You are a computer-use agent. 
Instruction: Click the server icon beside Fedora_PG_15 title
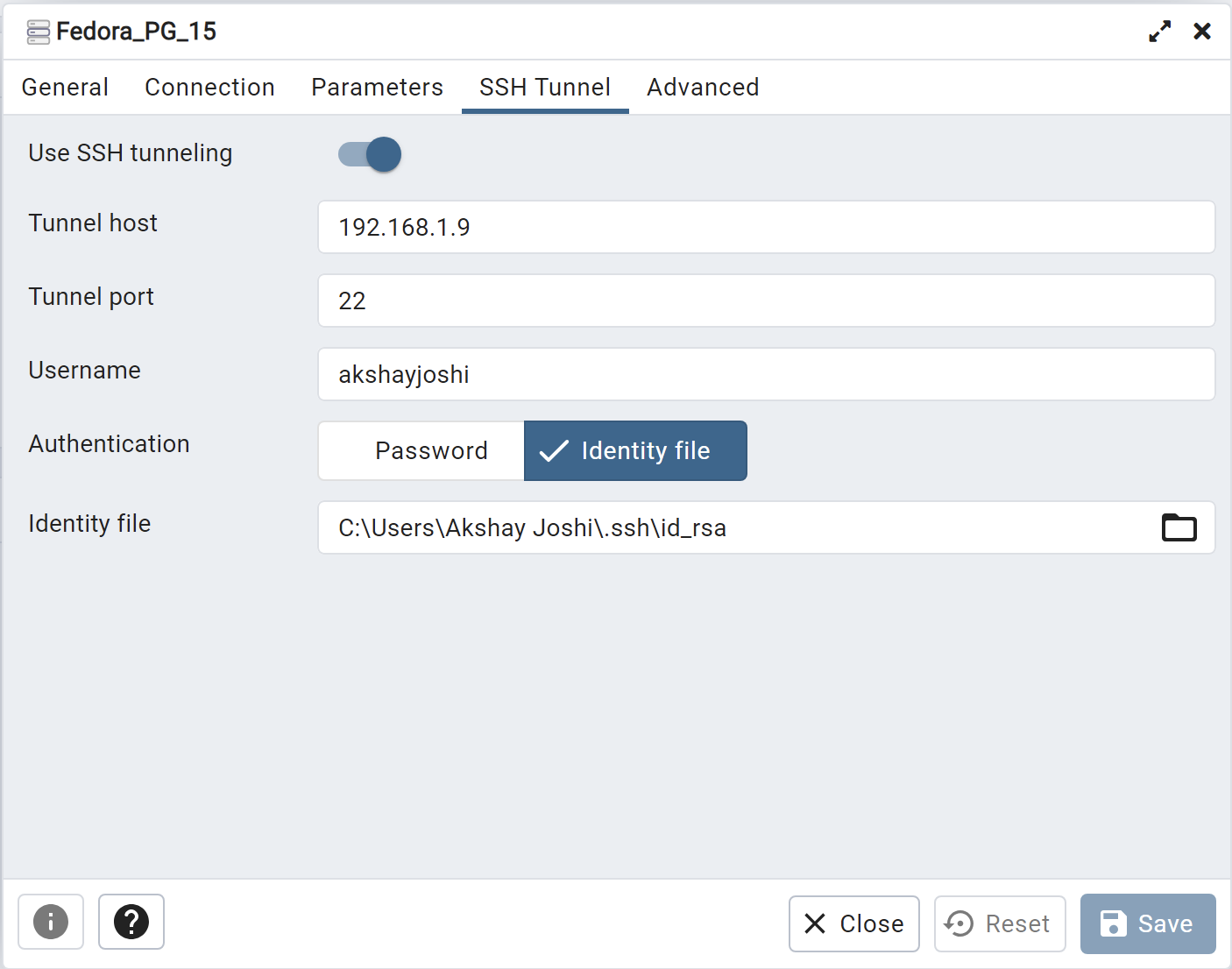click(38, 31)
